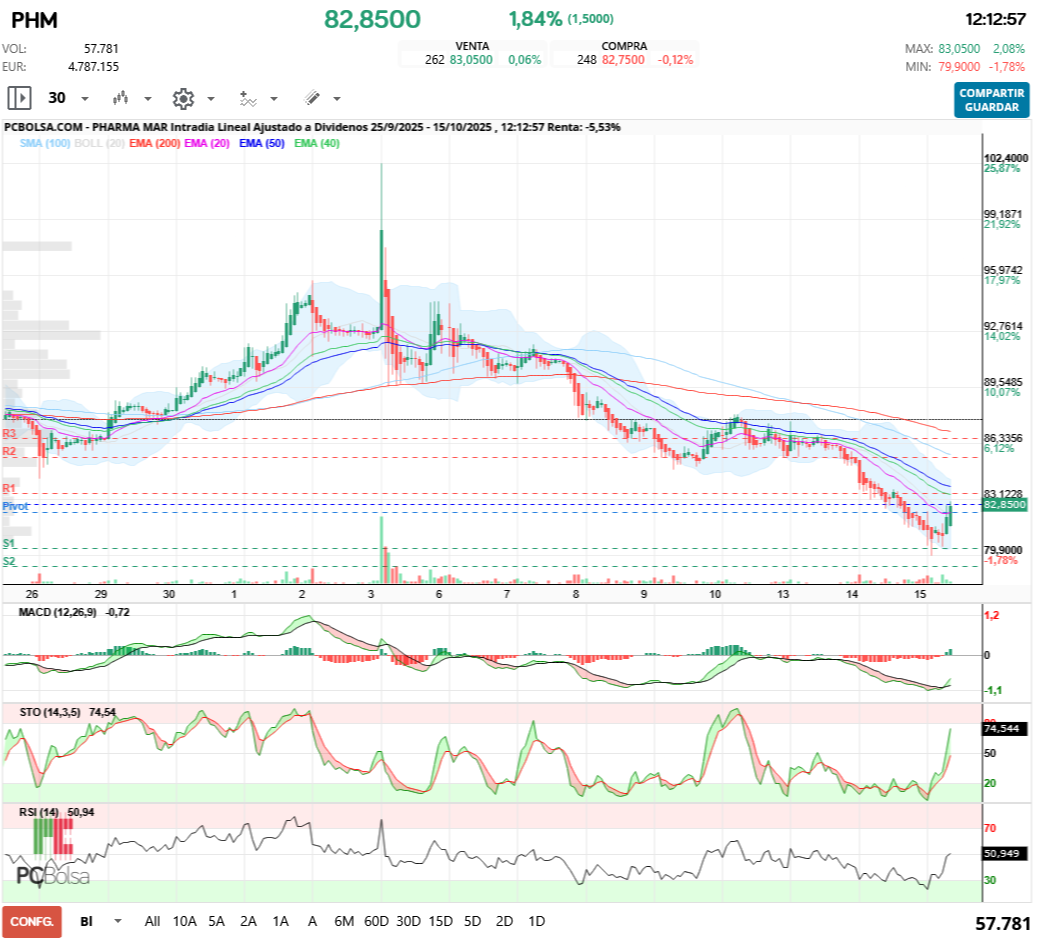The image size is (1045, 943).
Task: Click the current price label 82,8500 on axis
Action: tap(1005, 506)
